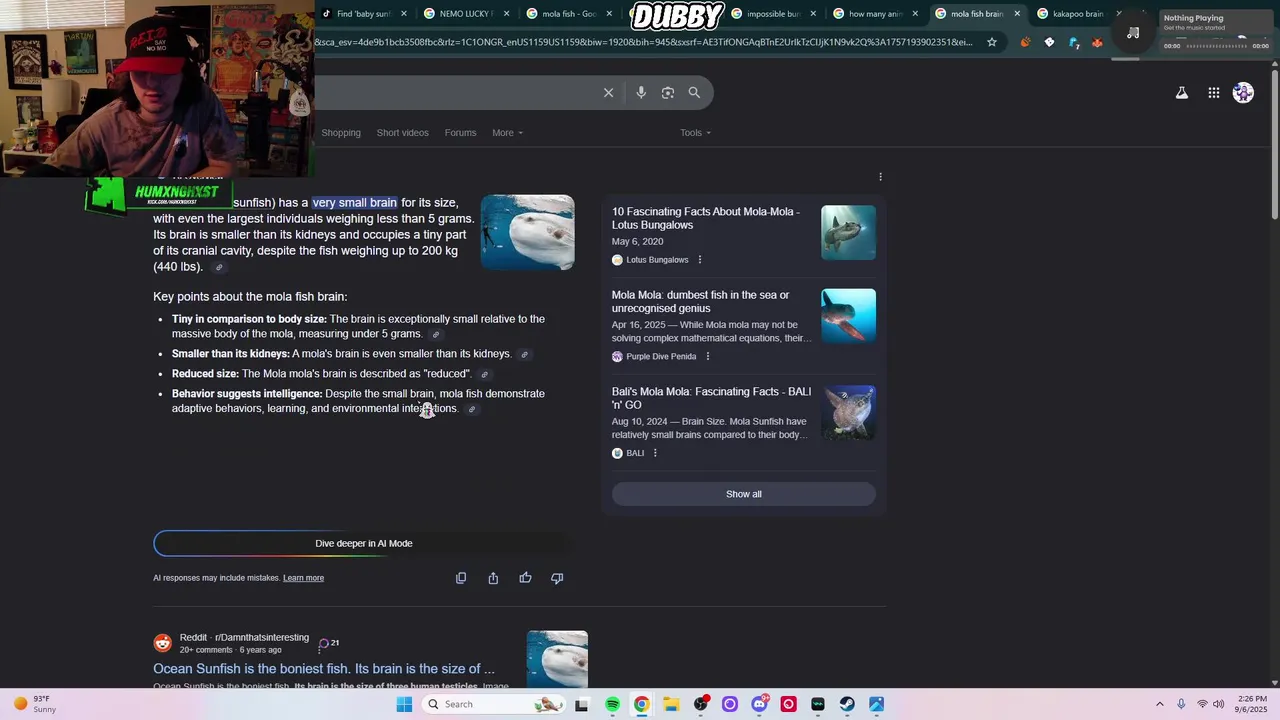Open the blue extension with badge 7
This screenshot has height=720, width=1280.
tap(1073, 42)
